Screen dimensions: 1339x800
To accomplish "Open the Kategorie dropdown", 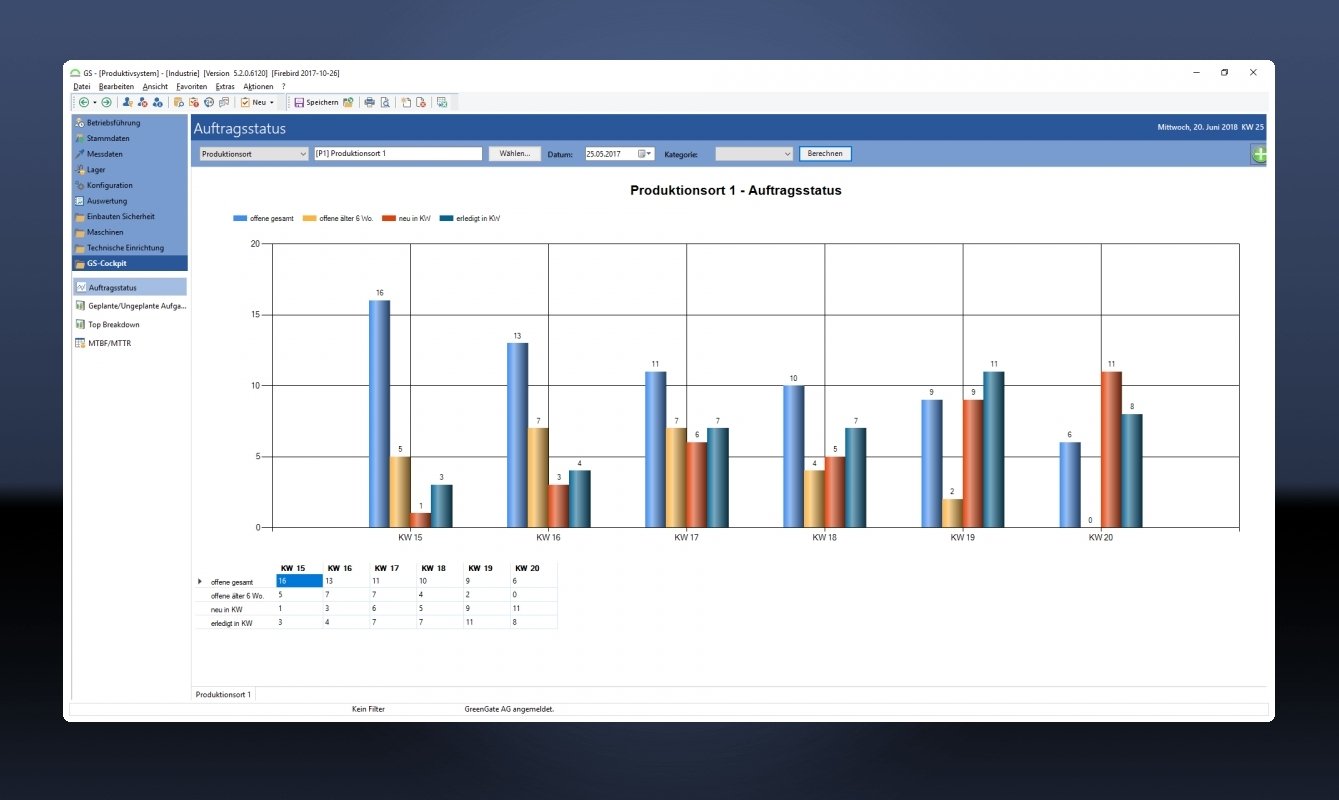I will coord(754,154).
